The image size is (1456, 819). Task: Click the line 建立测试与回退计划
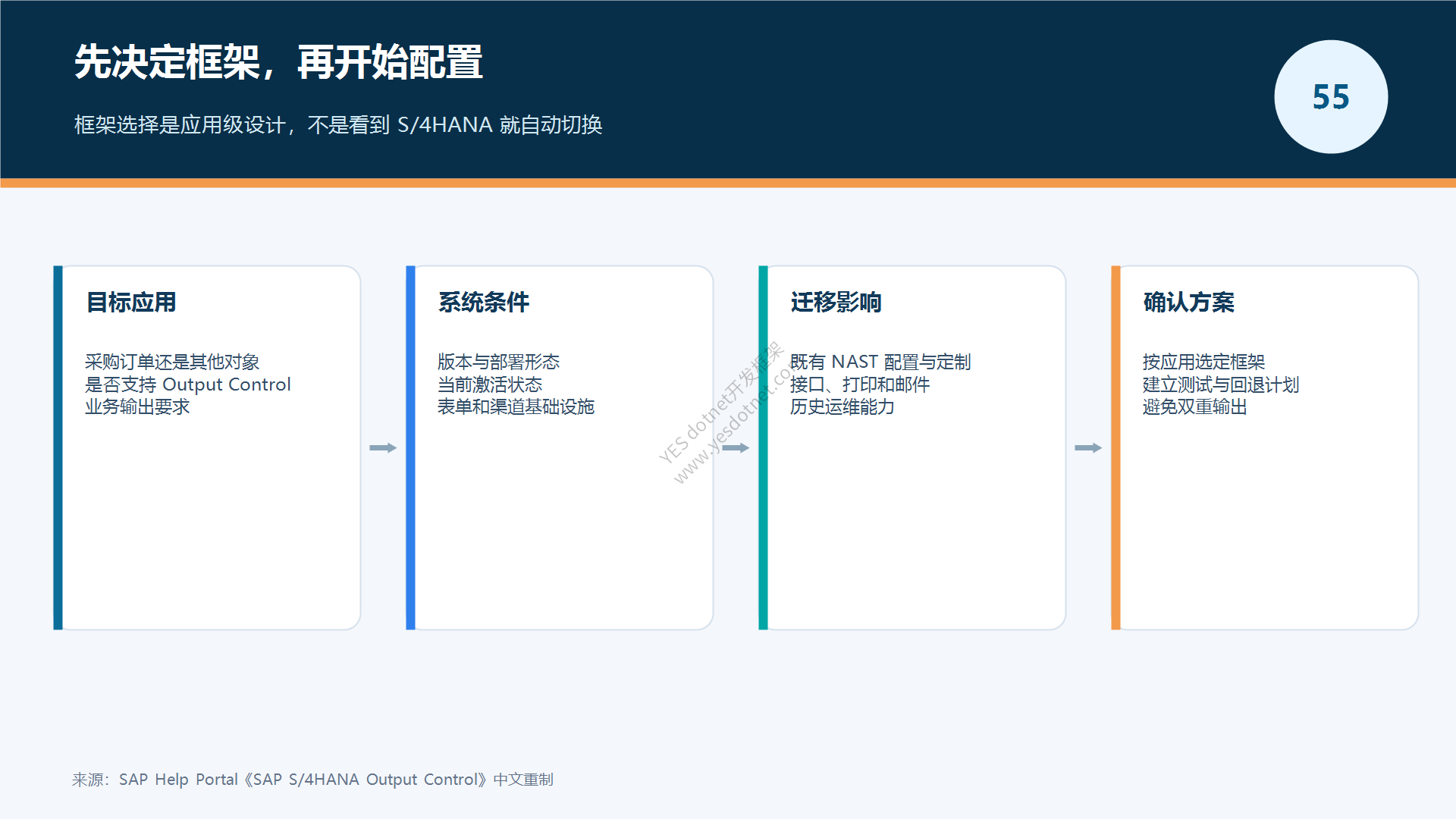coord(1221,384)
